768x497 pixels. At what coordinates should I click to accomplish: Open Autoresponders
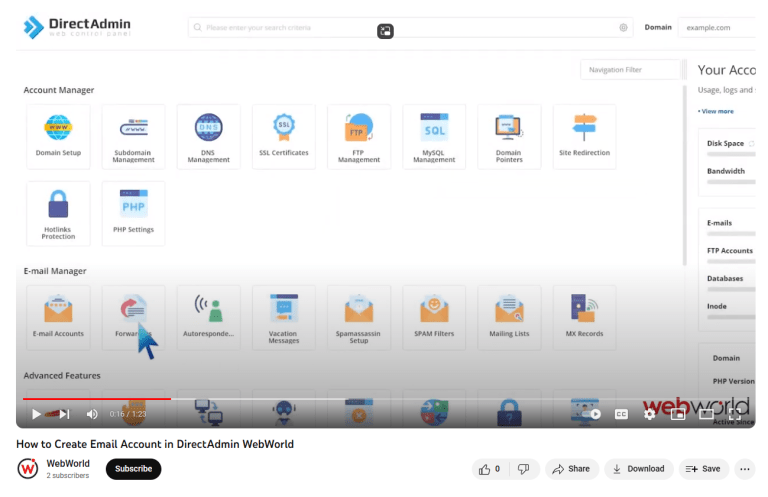pos(209,318)
